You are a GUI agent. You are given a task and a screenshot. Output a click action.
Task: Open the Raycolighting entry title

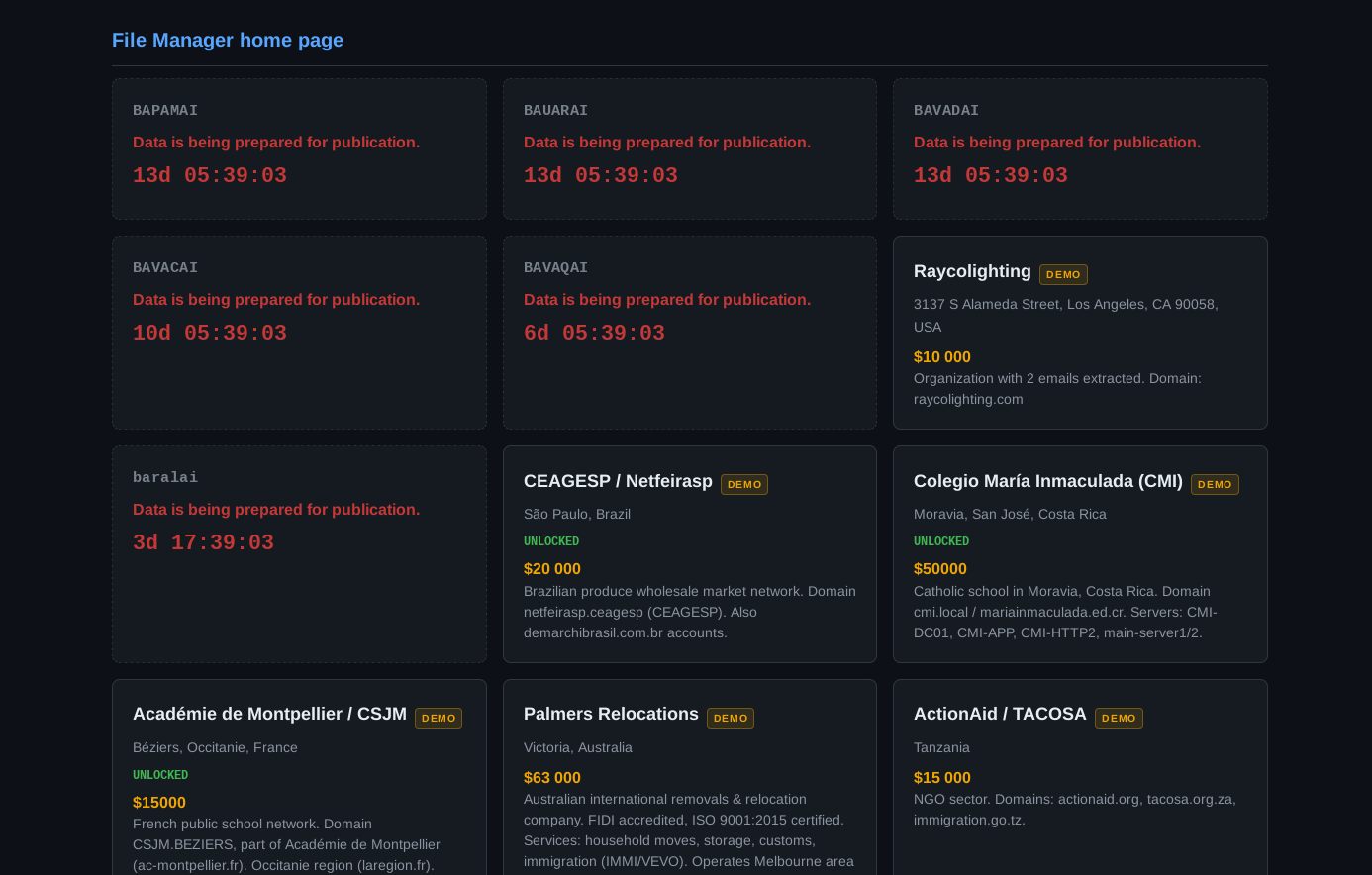[972, 271]
